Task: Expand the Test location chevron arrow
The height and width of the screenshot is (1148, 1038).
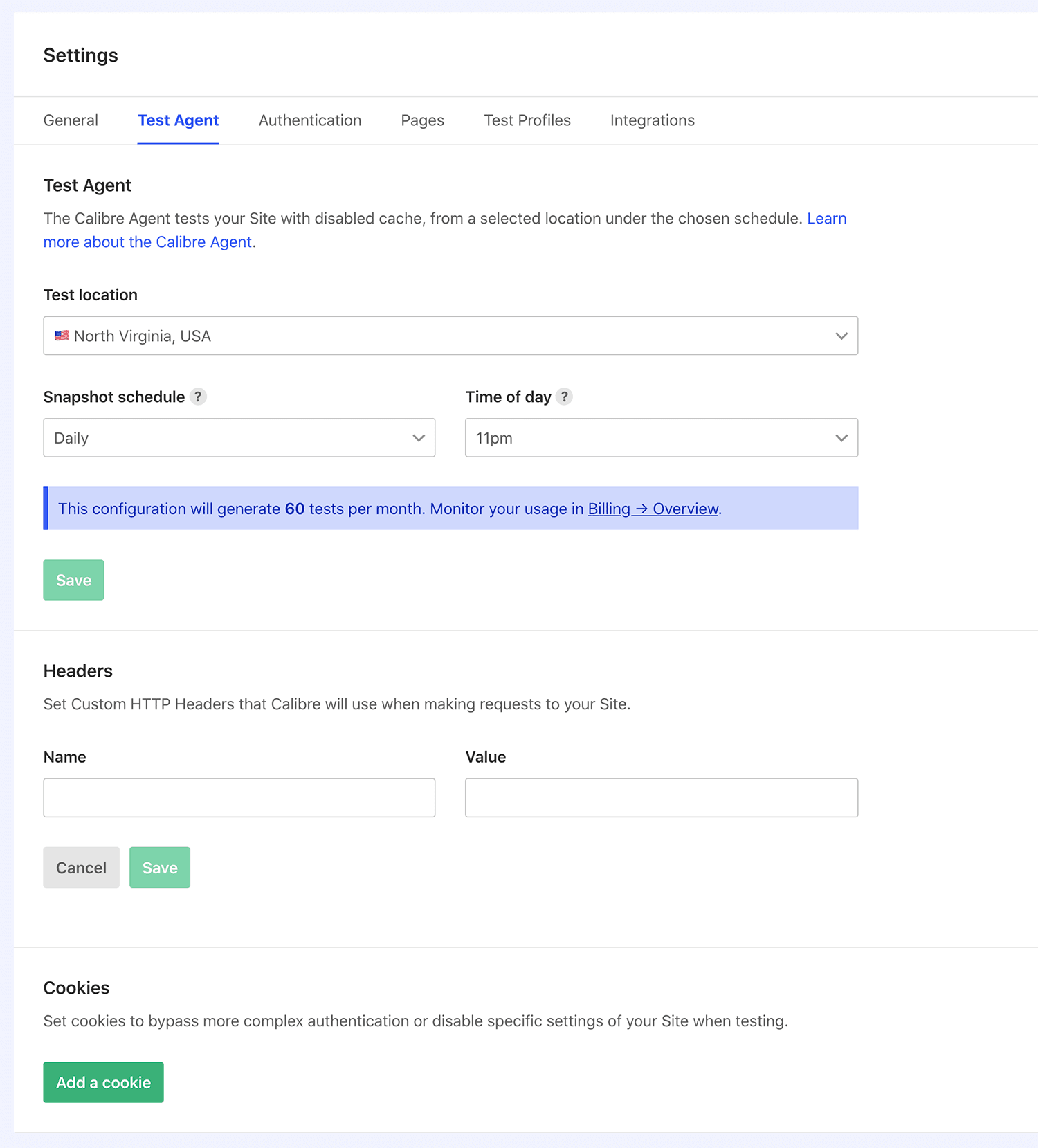Action: [x=841, y=336]
